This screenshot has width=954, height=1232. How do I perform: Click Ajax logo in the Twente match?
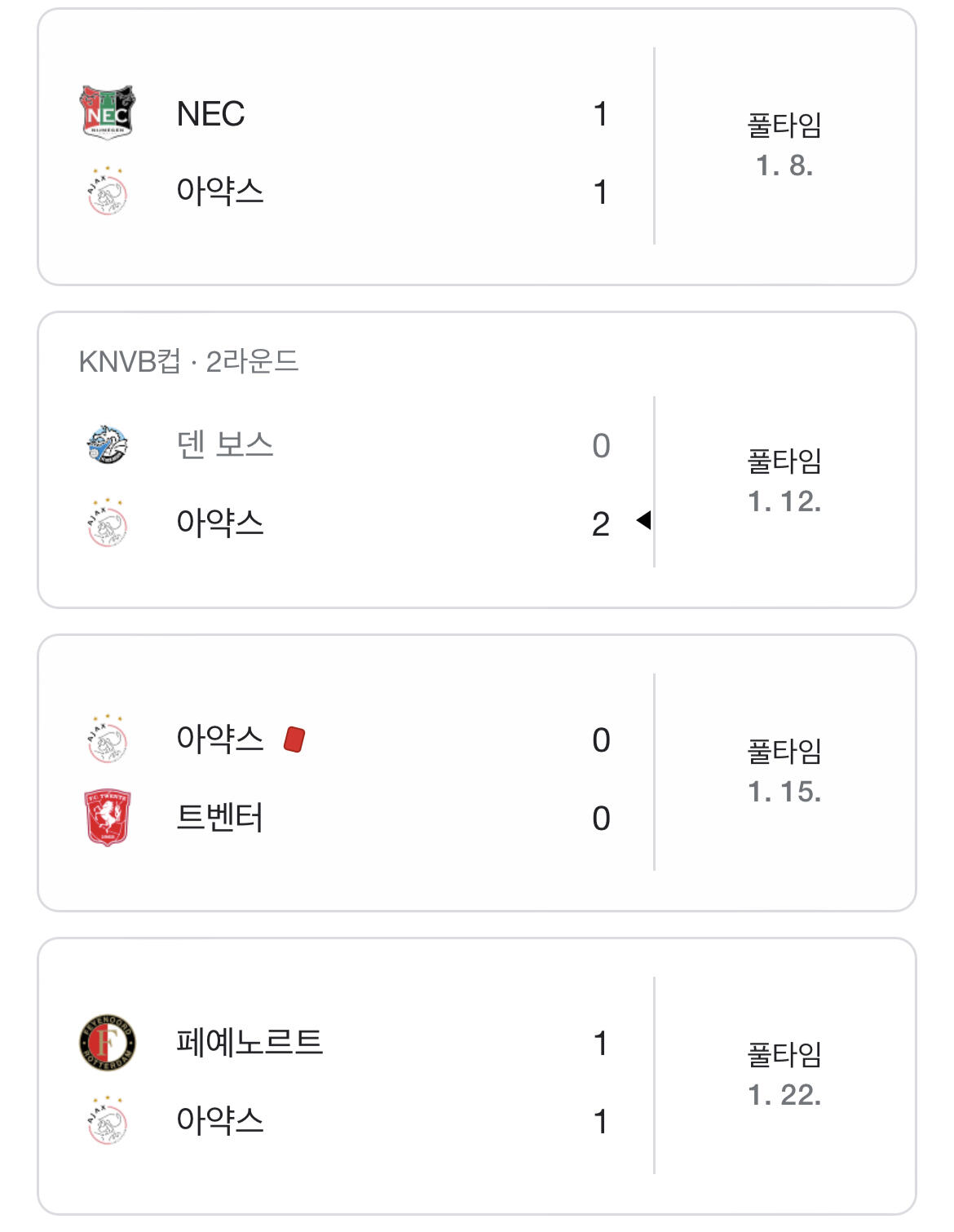click(107, 740)
